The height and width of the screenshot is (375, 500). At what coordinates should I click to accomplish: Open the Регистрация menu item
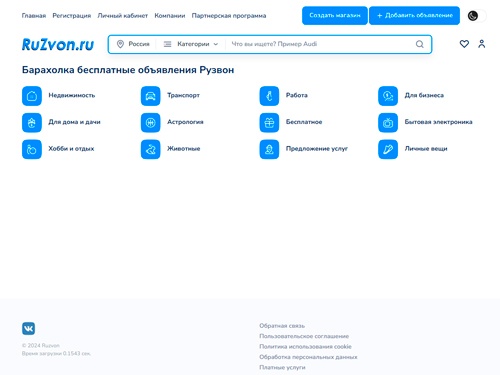72,16
